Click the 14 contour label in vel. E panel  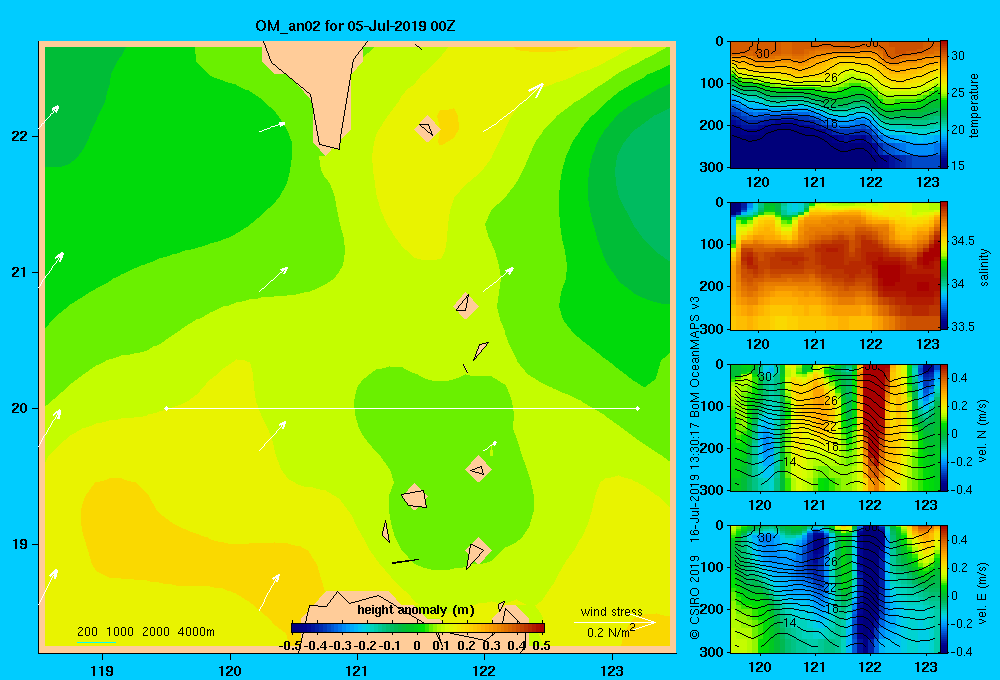click(x=790, y=623)
